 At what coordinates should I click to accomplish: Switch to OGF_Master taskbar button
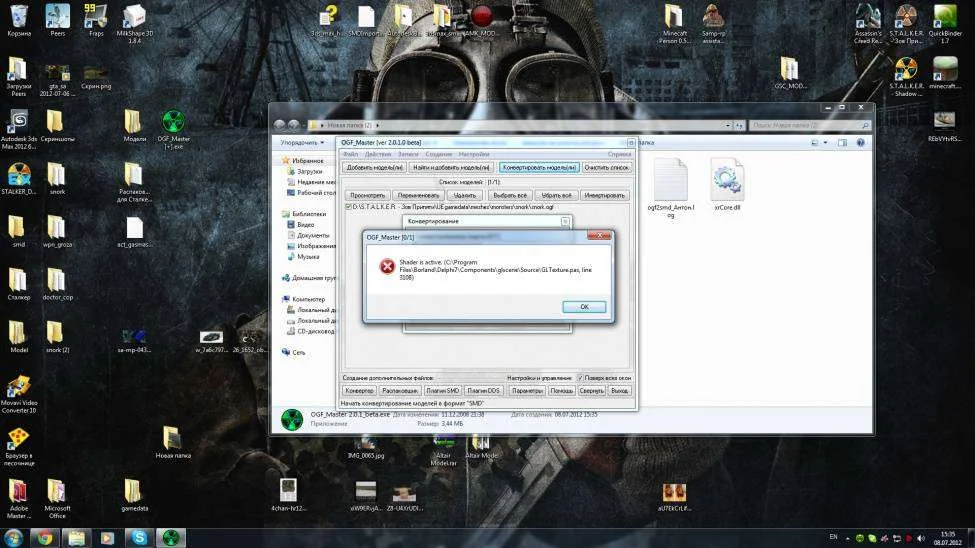[171, 537]
